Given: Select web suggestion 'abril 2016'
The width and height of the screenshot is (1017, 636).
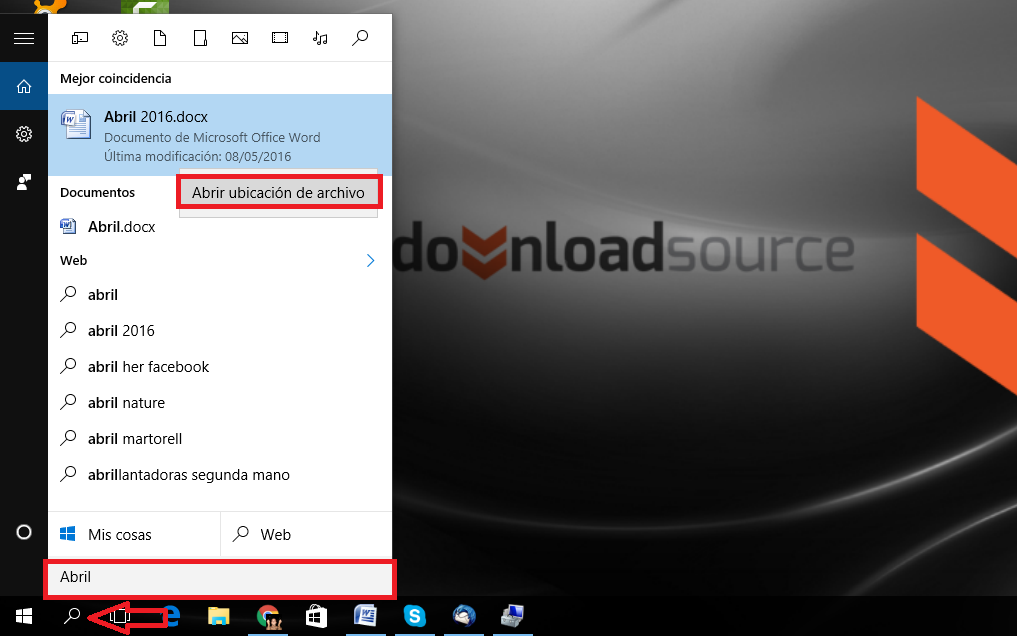Looking at the screenshot, I should pyautogui.click(x=220, y=331).
